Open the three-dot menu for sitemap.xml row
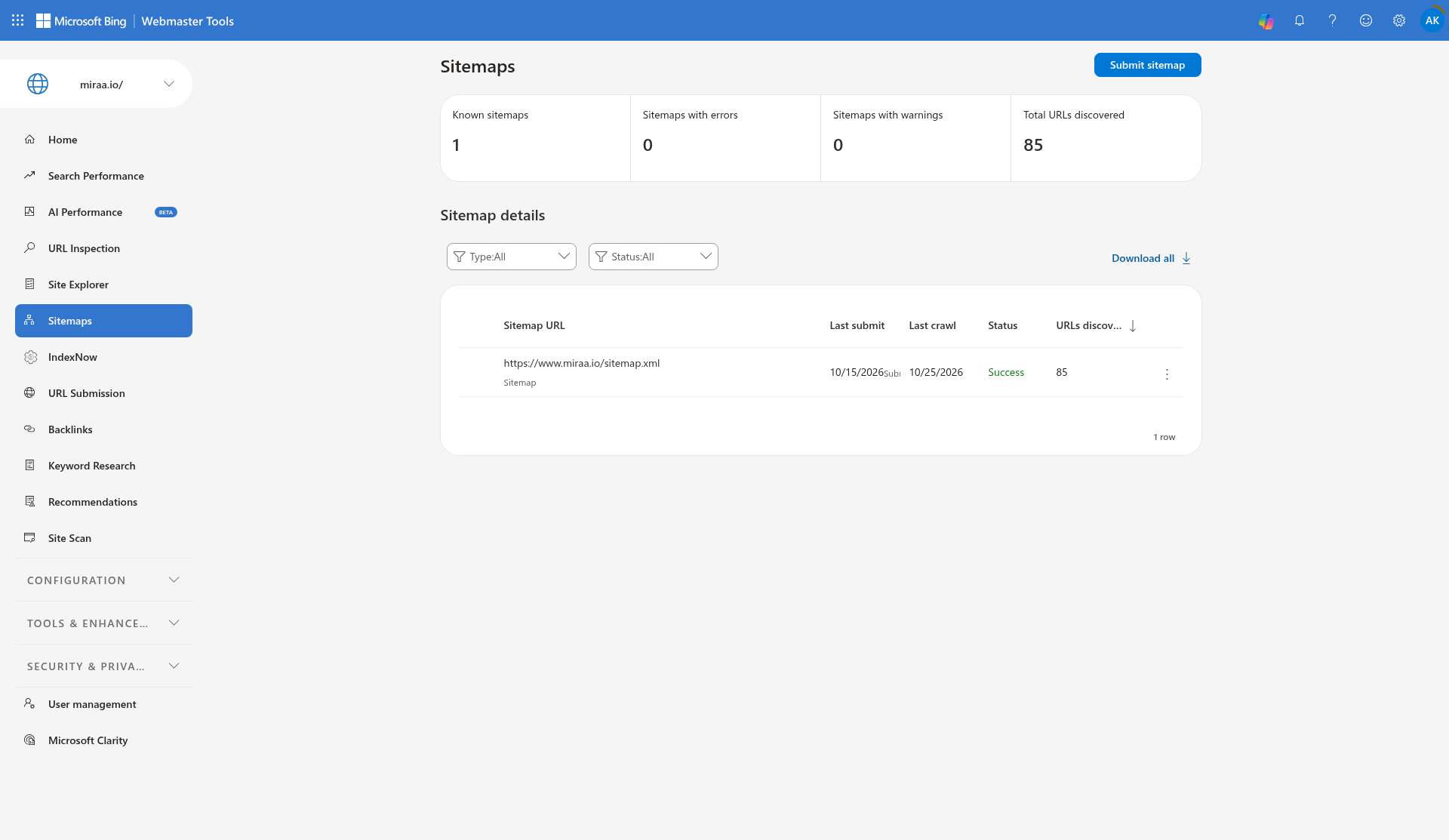Screen dimensions: 1449x840 pyautogui.click(x=1167, y=374)
